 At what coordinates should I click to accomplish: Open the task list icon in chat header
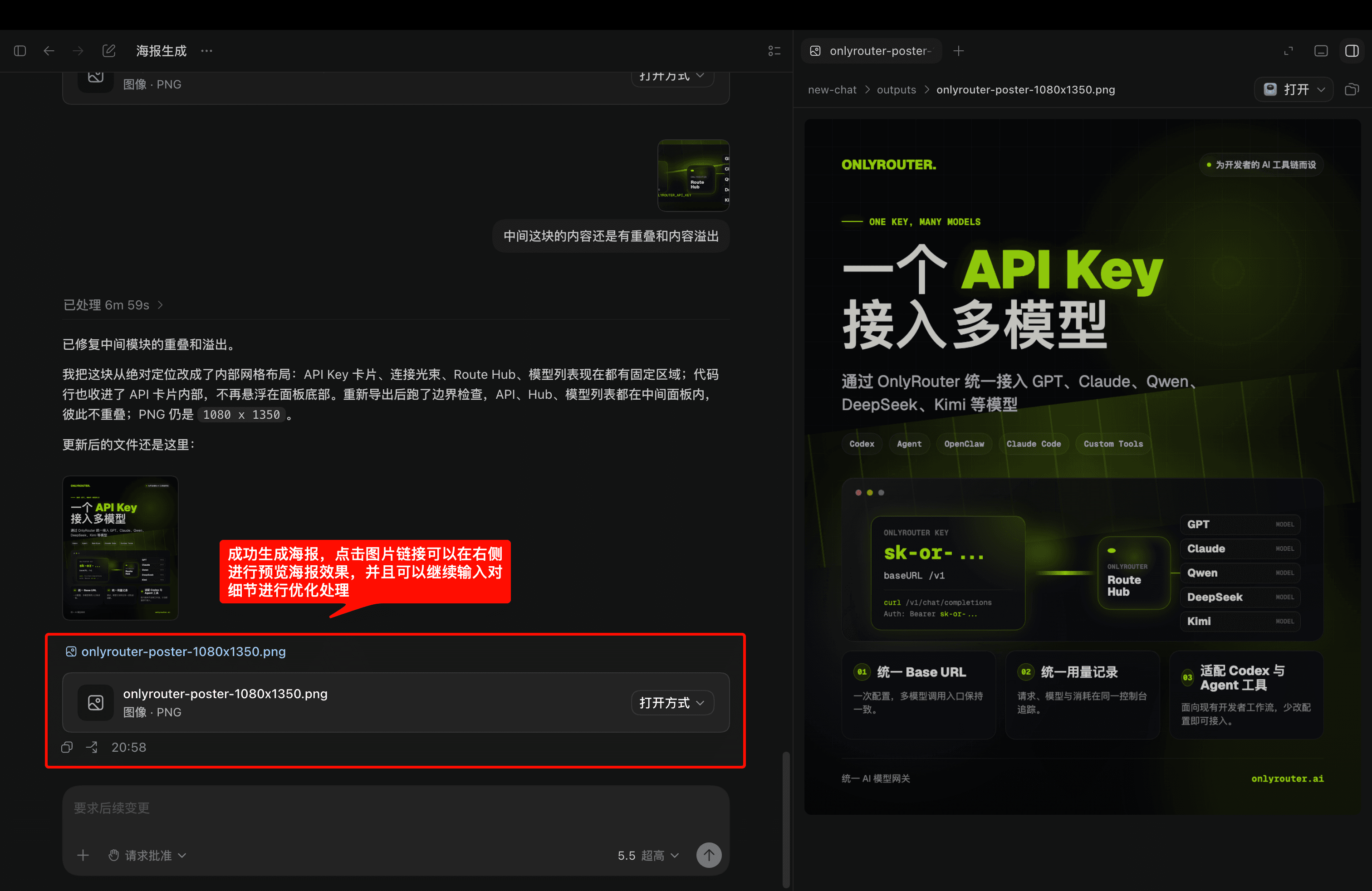(774, 51)
